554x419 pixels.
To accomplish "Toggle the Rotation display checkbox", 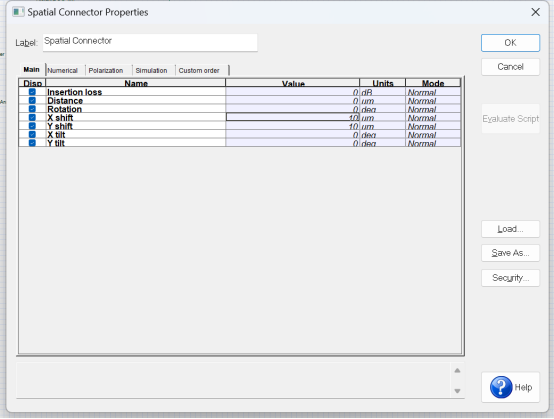I will click(32, 109).
